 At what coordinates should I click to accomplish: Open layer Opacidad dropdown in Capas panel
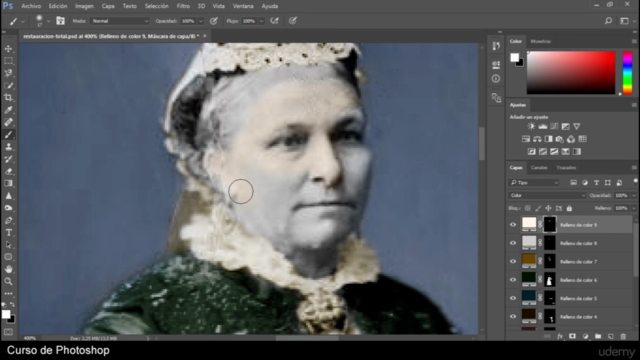633,195
